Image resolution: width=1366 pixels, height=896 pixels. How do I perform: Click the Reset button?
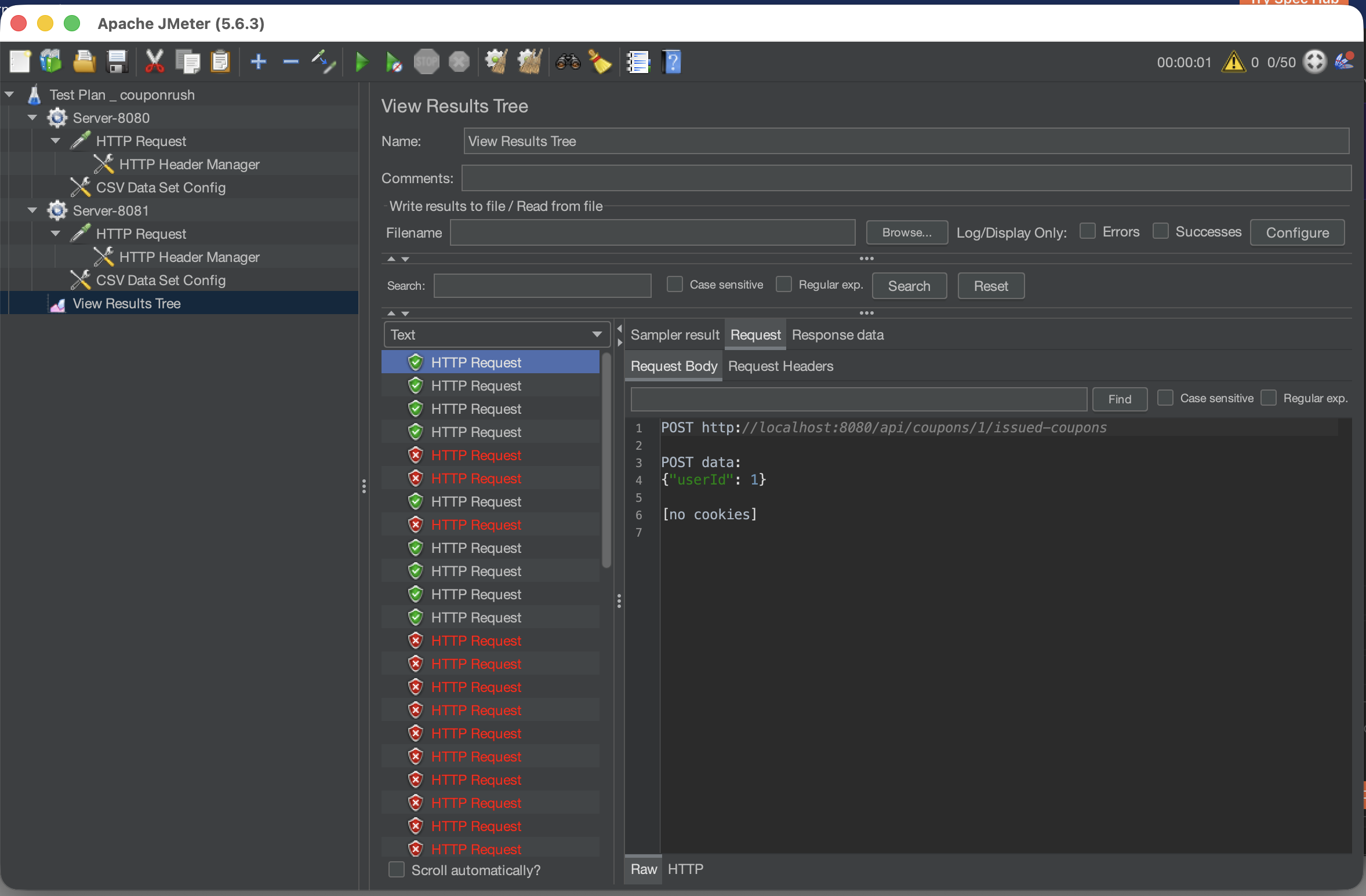tap(991, 286)
